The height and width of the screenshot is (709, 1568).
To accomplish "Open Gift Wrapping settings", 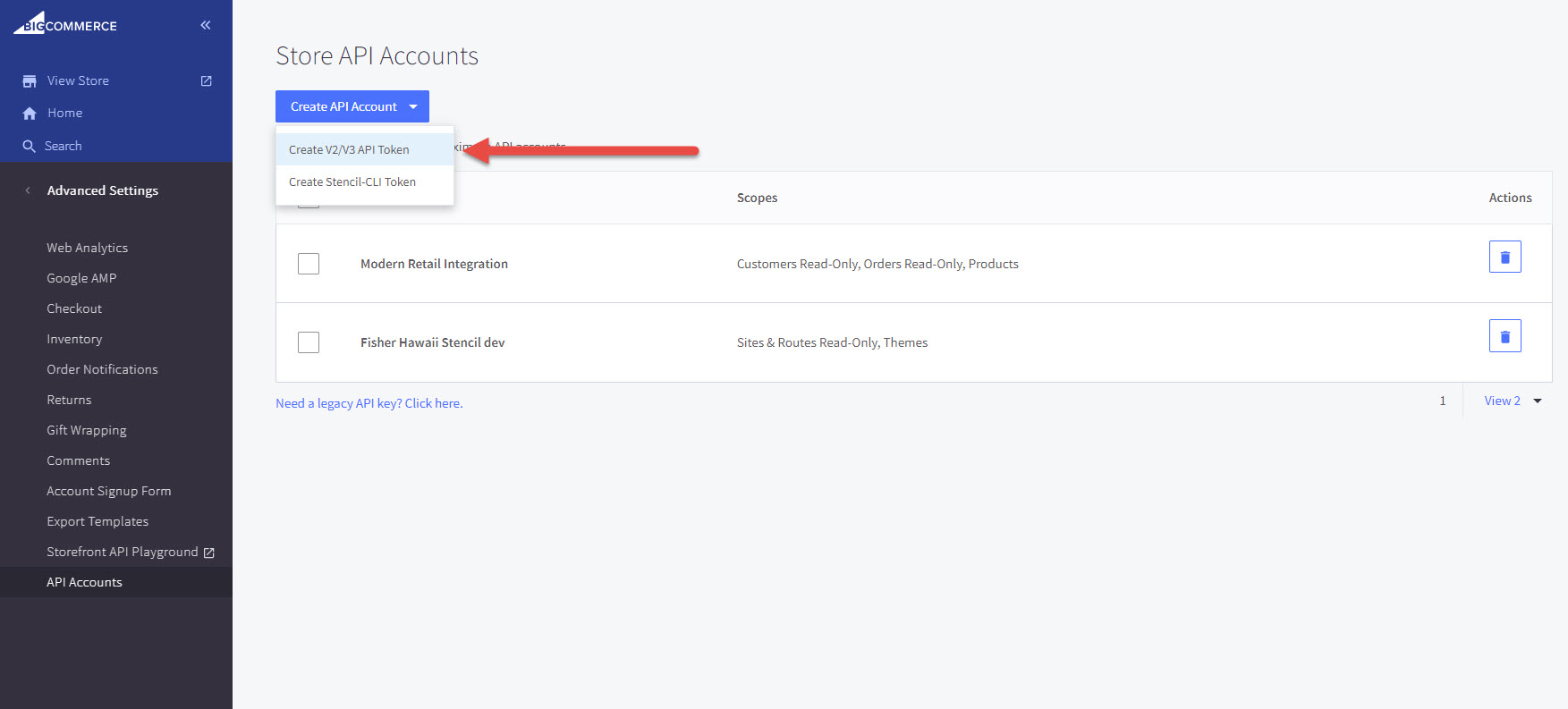I will click(87, 430).
